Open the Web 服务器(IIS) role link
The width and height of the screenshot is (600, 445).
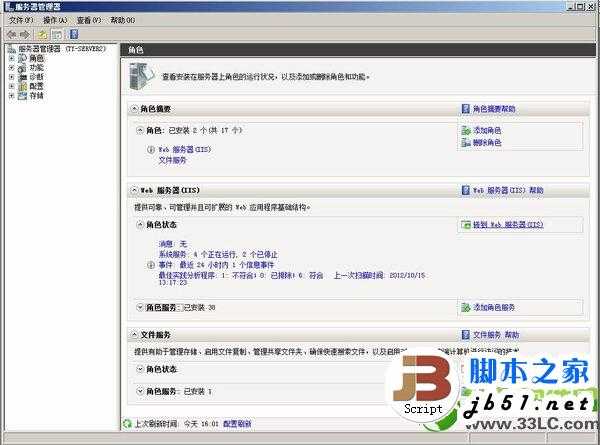pyautogui.click(x=184, y=149)
